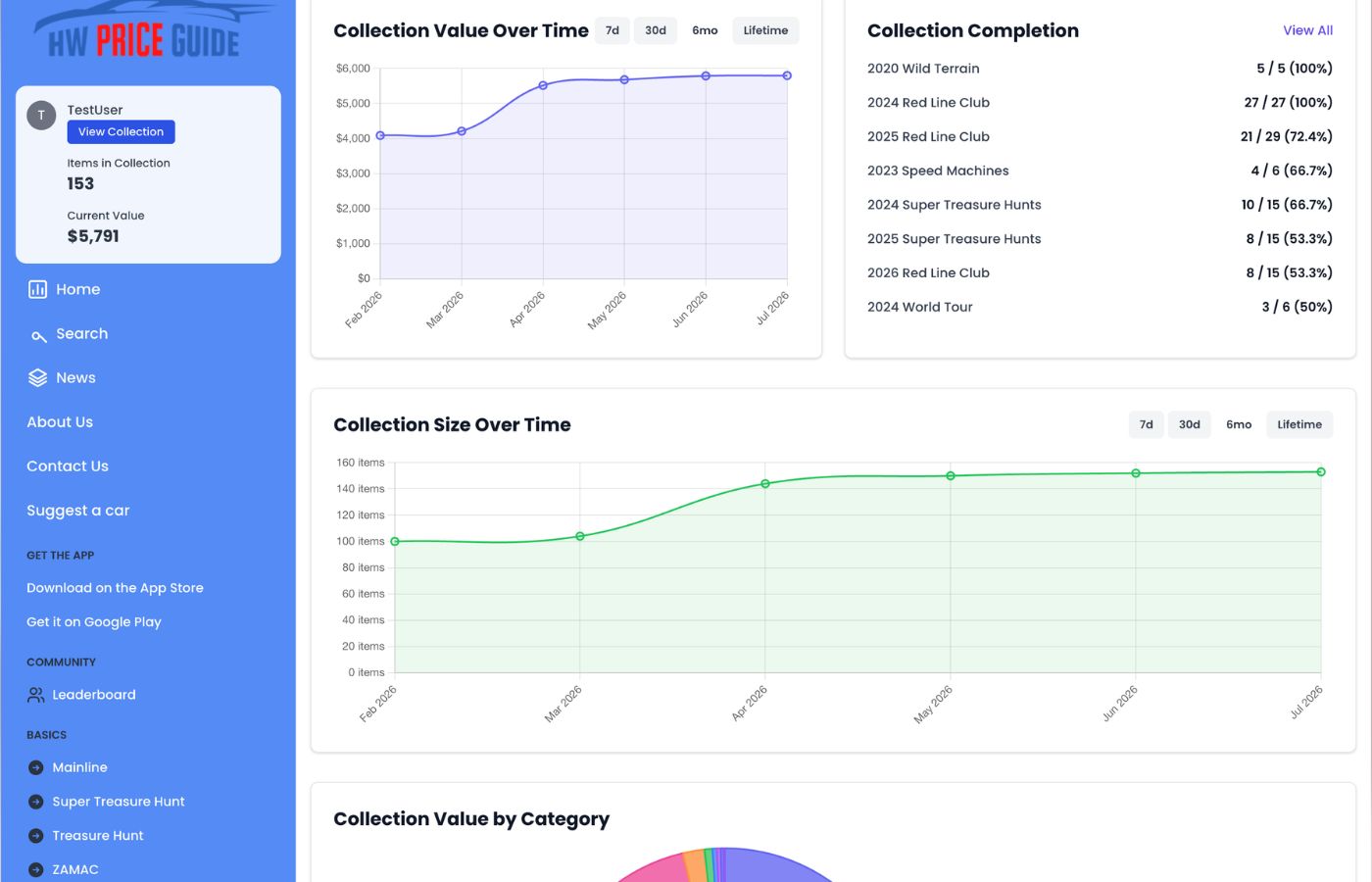This screenshot has height=882, width=1372.
Task: Select 6mo range on Collection Size chart
Action: [1239, 424]
